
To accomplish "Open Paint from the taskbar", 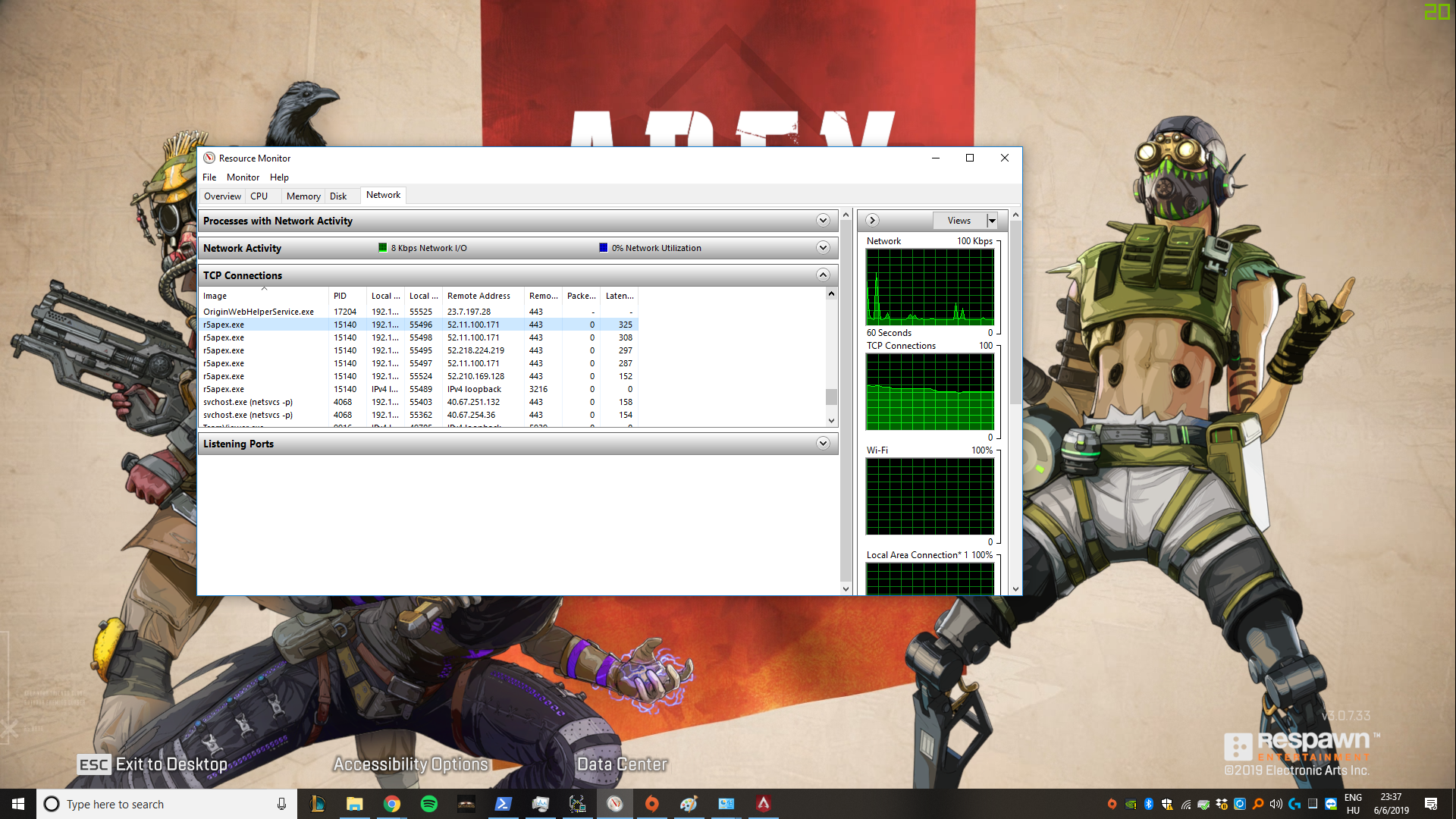I will click(689, 804).
